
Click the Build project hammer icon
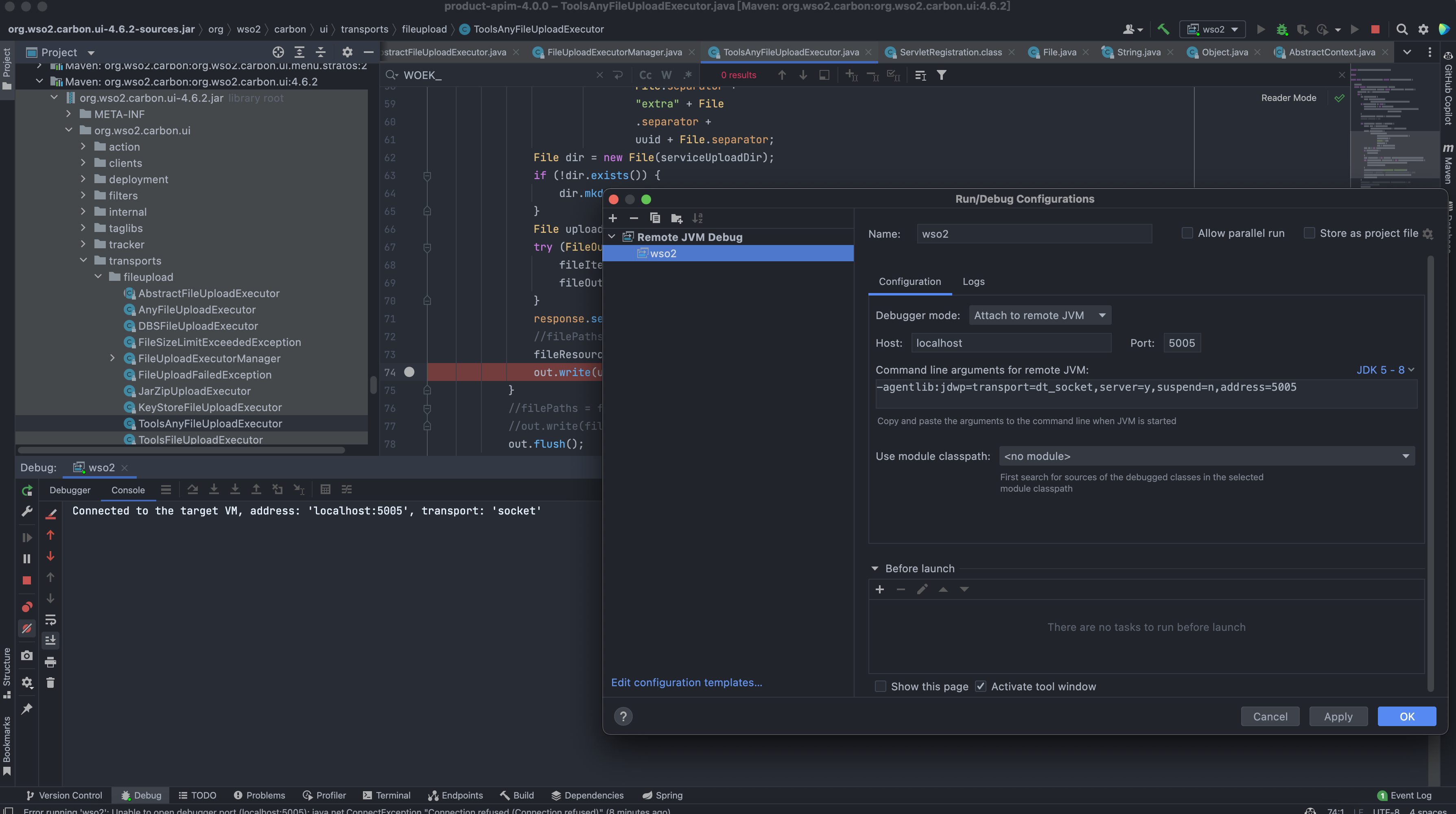pos(1163,29)
